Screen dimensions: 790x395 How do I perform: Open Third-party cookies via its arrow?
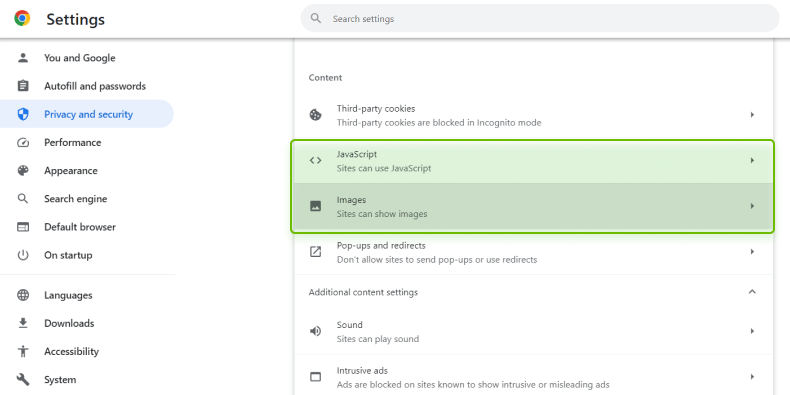tap(752, 115)
